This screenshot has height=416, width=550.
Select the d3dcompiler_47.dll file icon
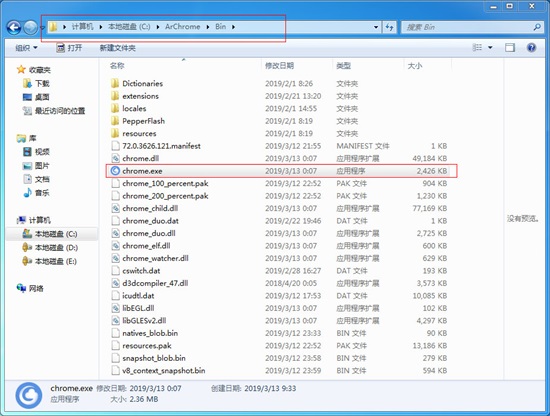point(115,283)
